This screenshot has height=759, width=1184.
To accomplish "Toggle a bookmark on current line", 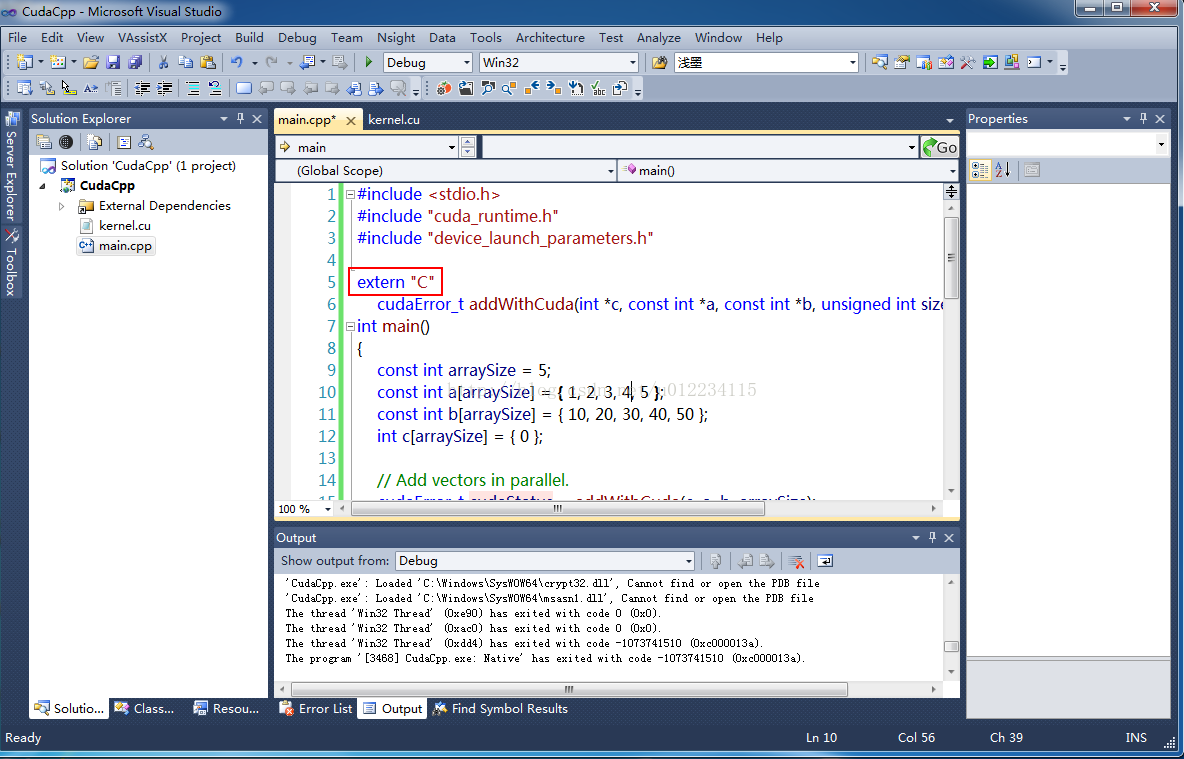I will click(244, 88).
